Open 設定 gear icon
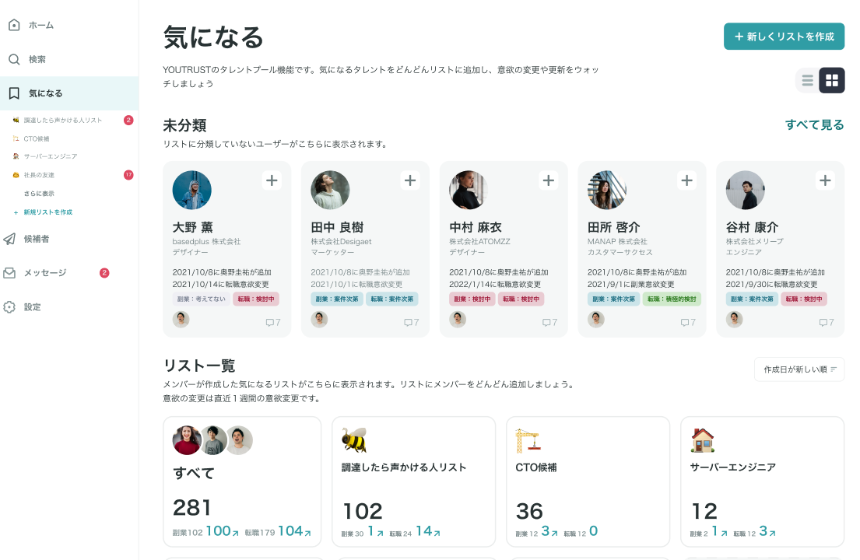This screenshot has height=560, width=860. click(x=11, y=307)
